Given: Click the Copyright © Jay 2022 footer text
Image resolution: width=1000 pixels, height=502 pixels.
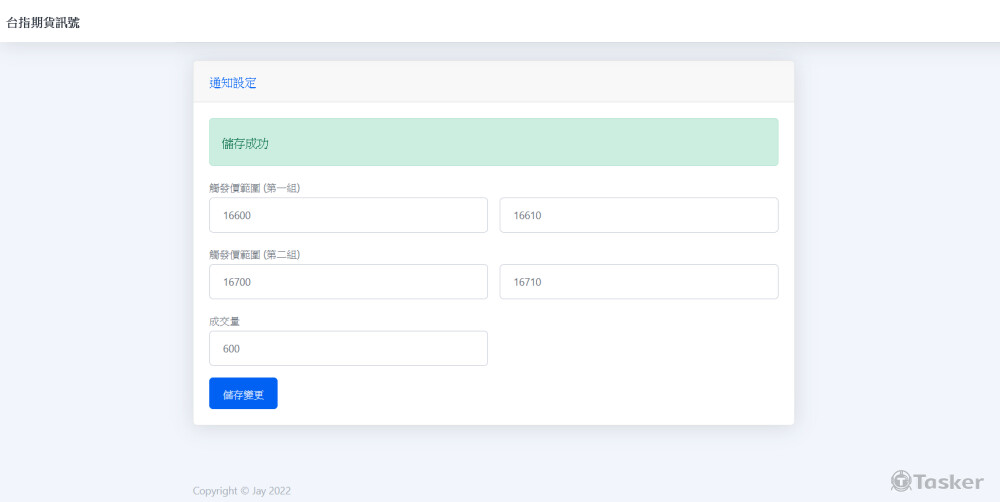Looking at the screenshot, I should tap(242, 491).
